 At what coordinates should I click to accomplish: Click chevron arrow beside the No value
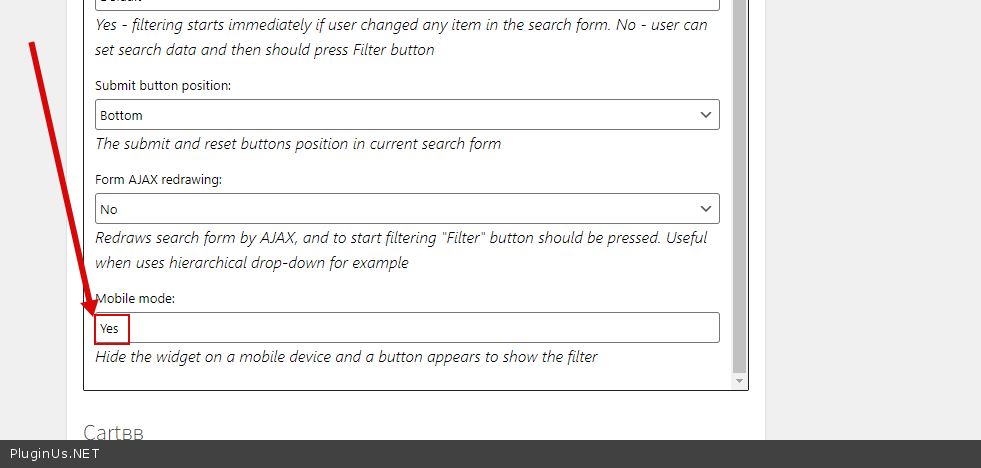[707, 209]
